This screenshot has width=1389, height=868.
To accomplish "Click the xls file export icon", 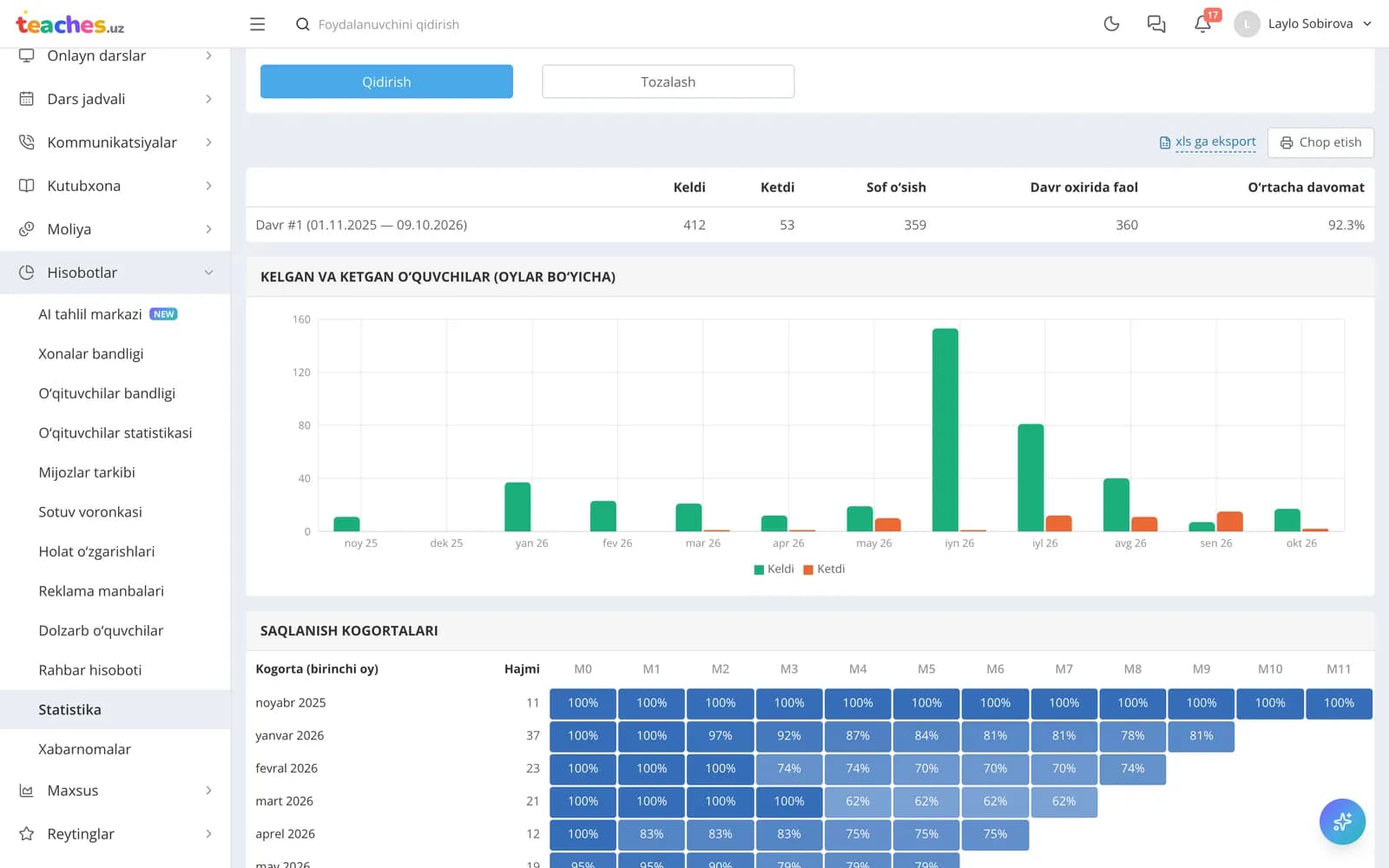I will (x=1165, y=142).
